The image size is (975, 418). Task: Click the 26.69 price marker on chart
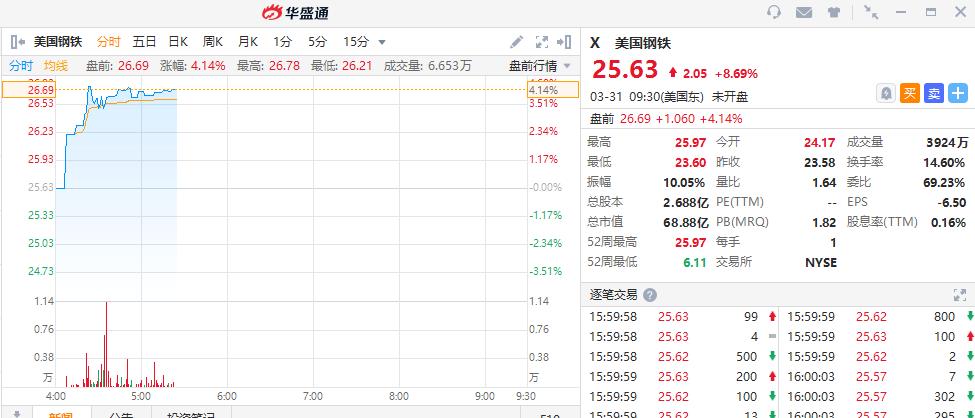click(x=28, y=90)
